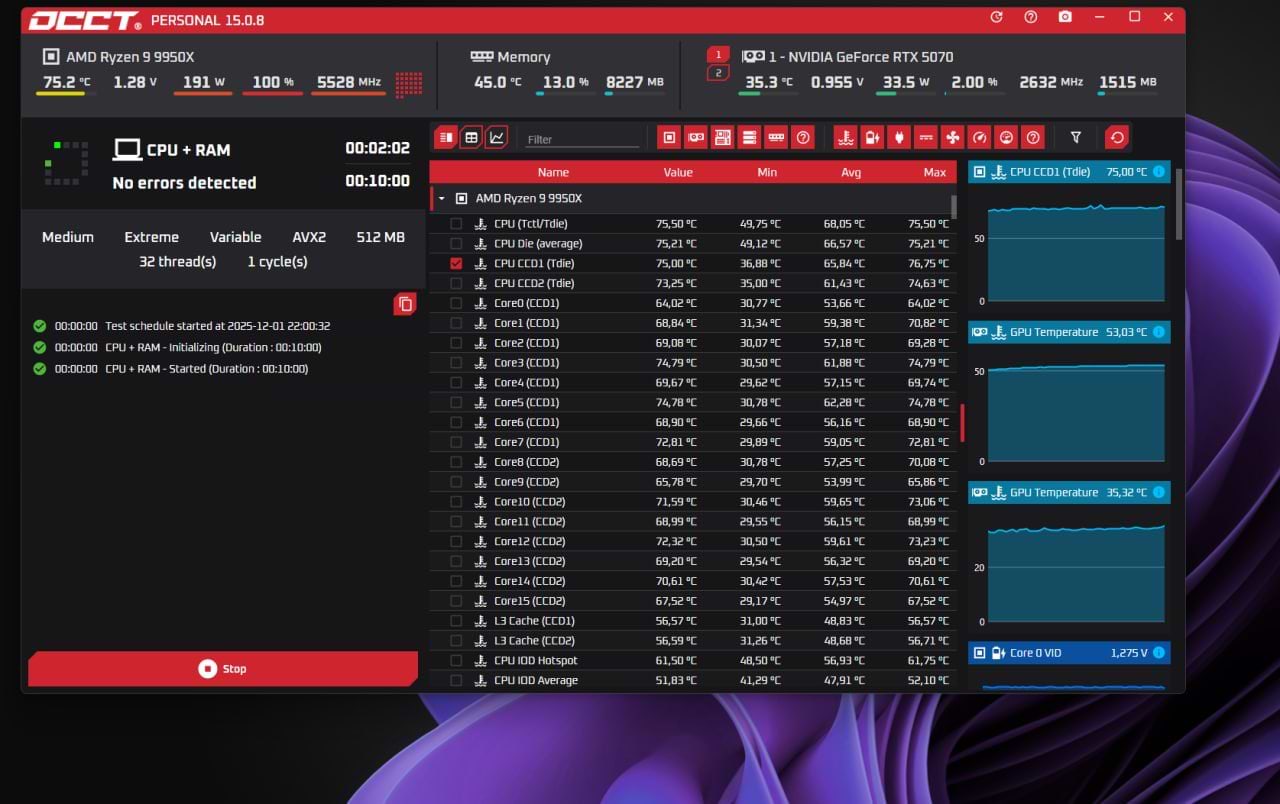Screen dimensions: 1280x804
Task: Check the CPU (Tctl/Tdie) checkbox
Action: click(456, 224)
